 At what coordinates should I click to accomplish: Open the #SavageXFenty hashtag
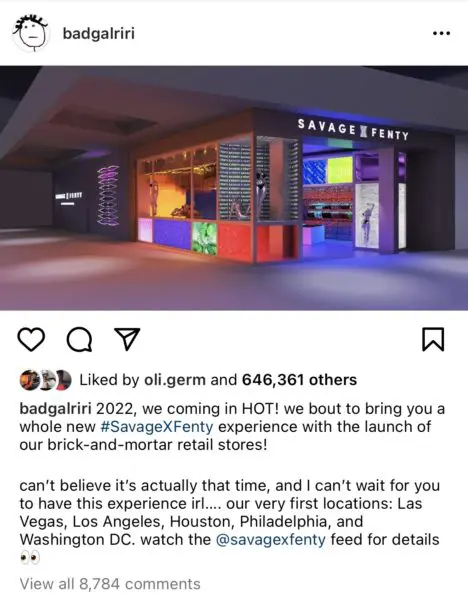click(x=157, y=427)
